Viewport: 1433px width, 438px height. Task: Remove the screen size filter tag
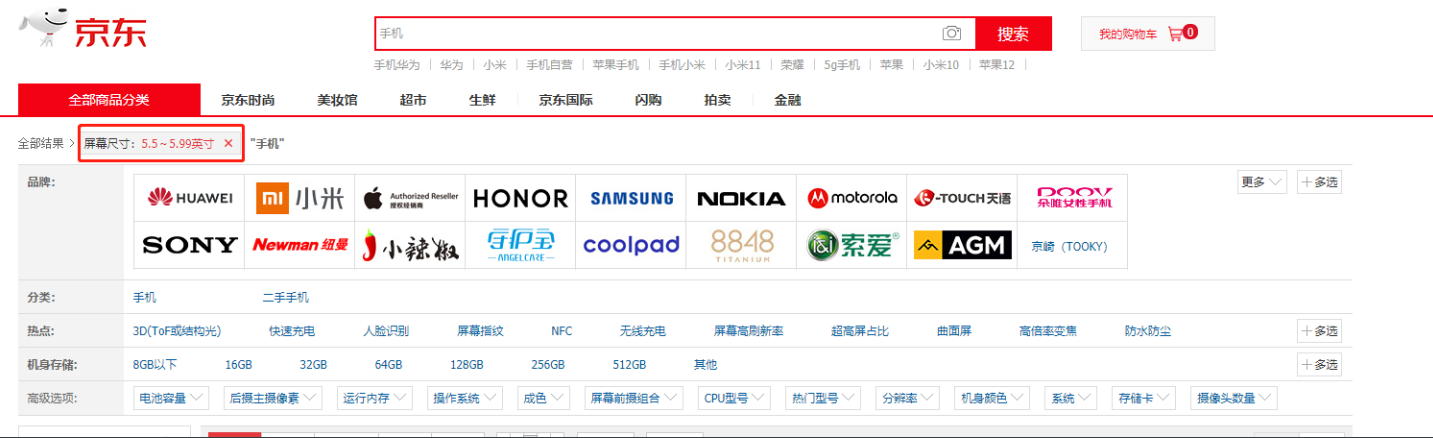tap(228, 144)
